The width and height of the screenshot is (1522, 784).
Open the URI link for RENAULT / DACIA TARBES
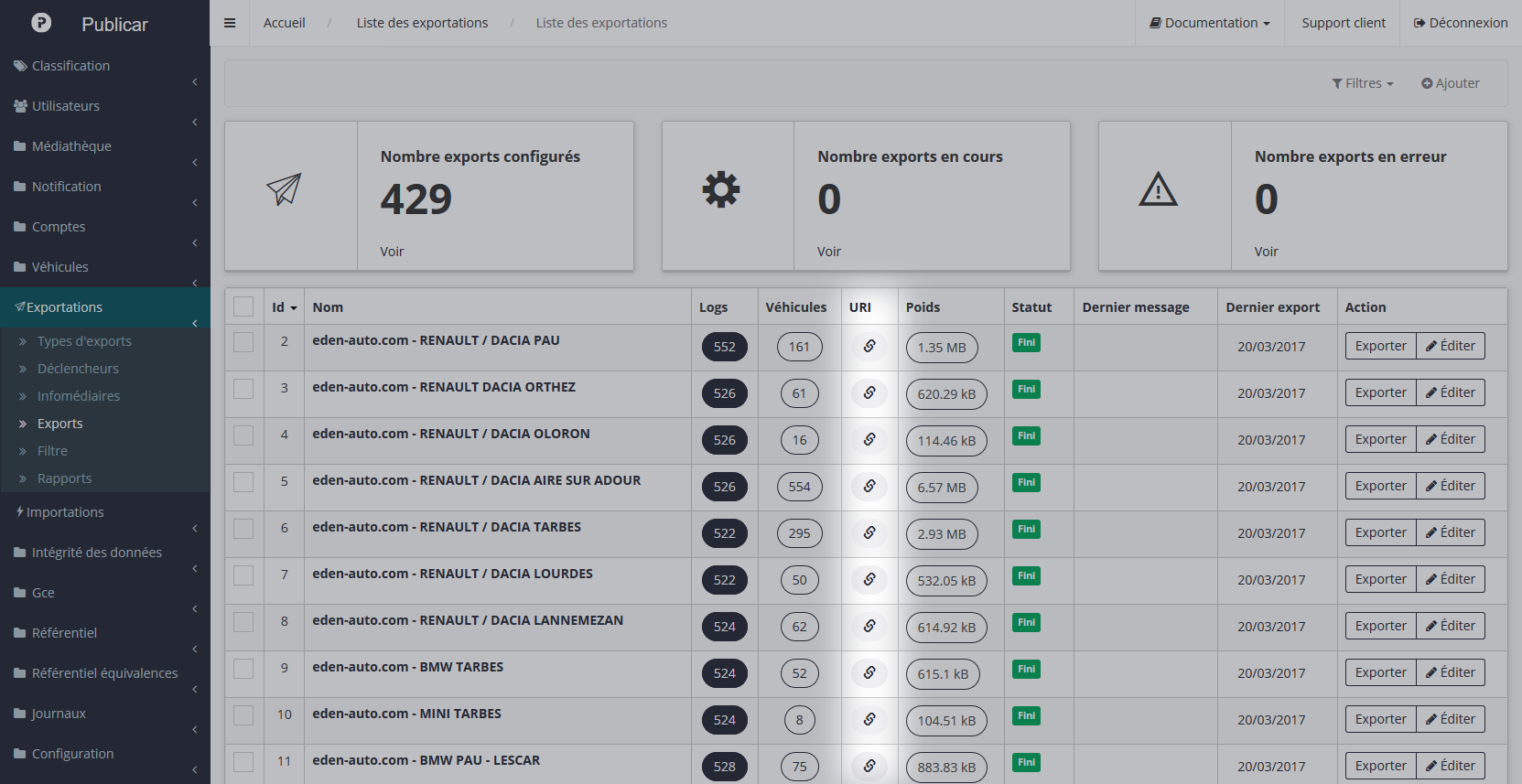[x=869, y=532]
